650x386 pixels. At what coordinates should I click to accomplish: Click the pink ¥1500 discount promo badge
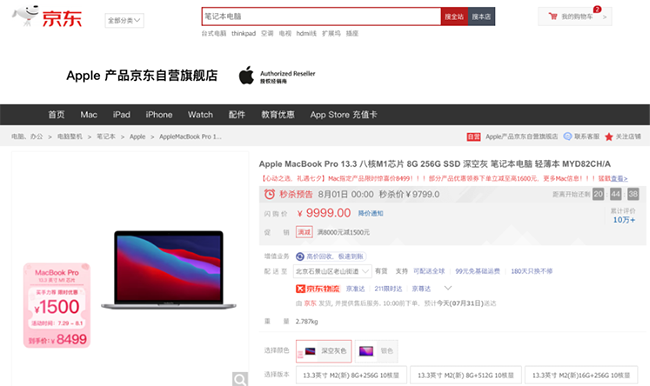click(x=57, y=305)
